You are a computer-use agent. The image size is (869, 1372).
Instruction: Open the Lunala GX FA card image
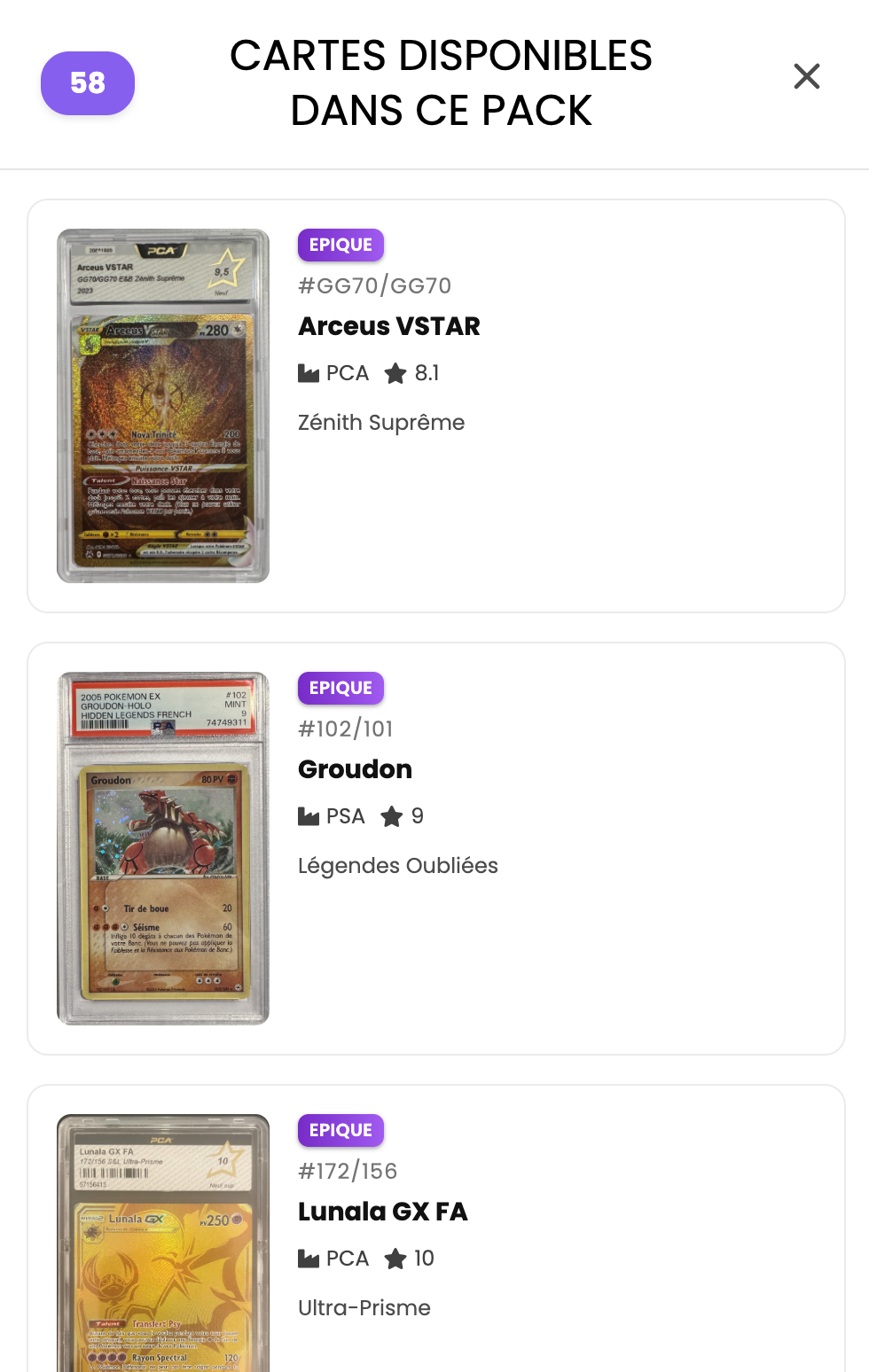point(163,1243)
